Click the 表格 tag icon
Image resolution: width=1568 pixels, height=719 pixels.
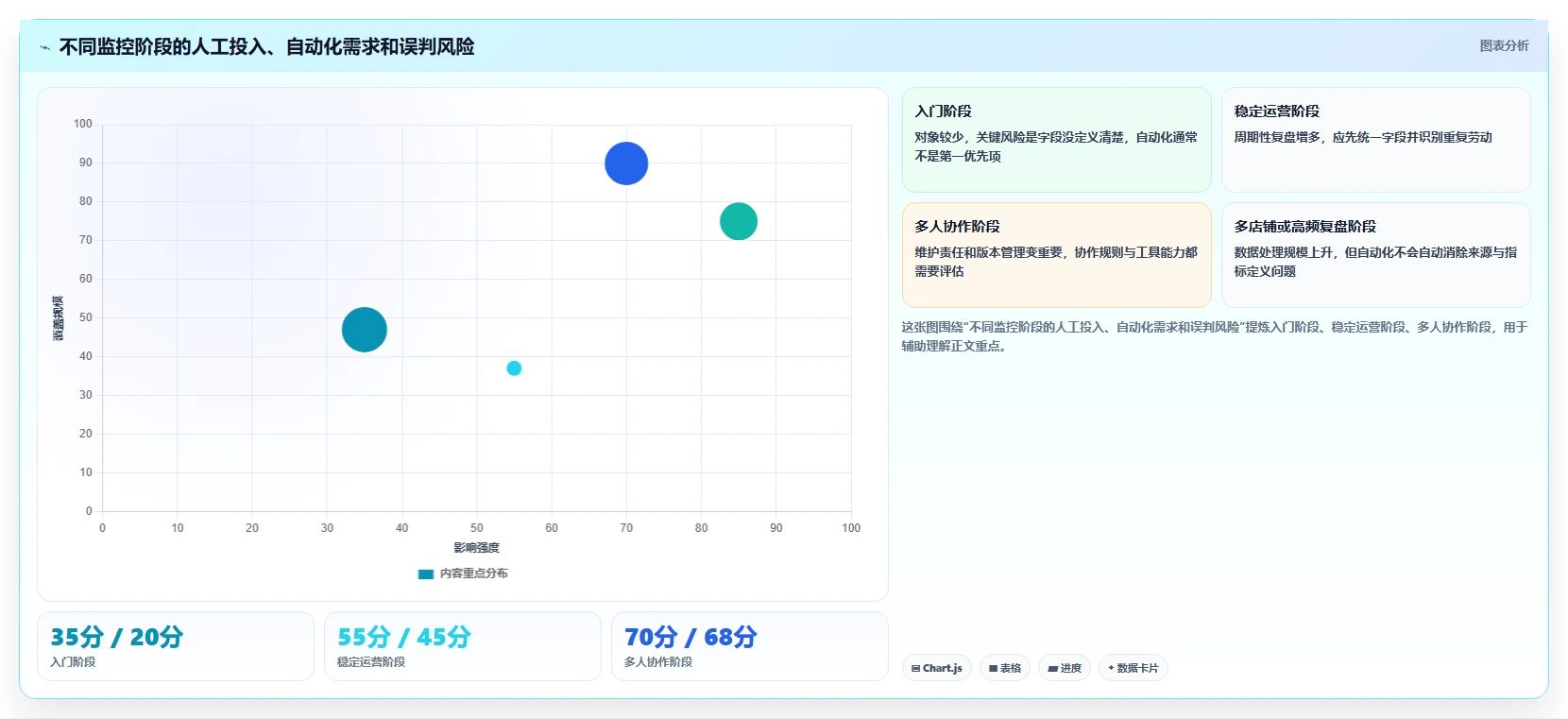993,668
